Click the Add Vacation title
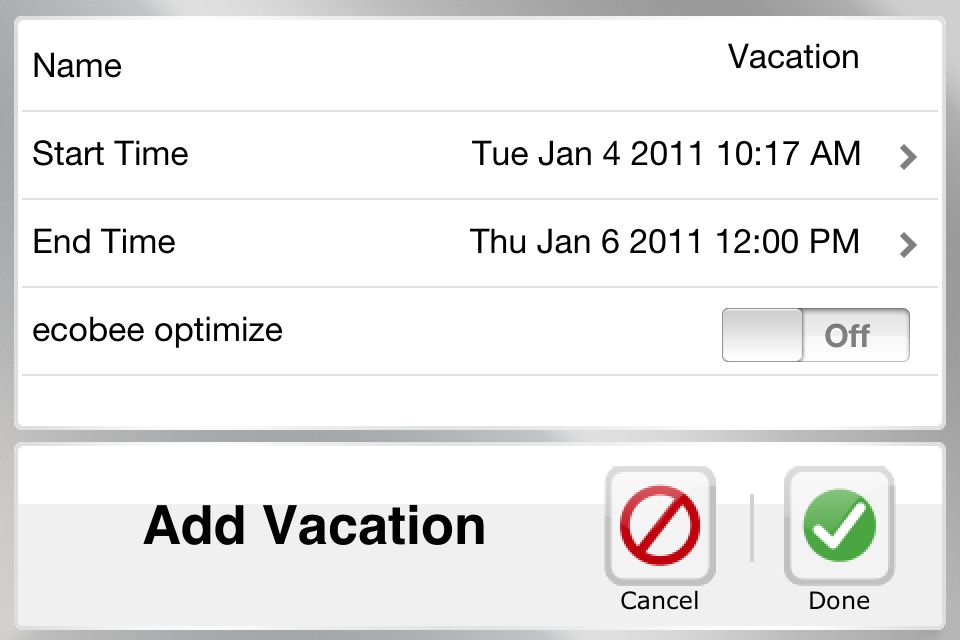 click(315, 525)
